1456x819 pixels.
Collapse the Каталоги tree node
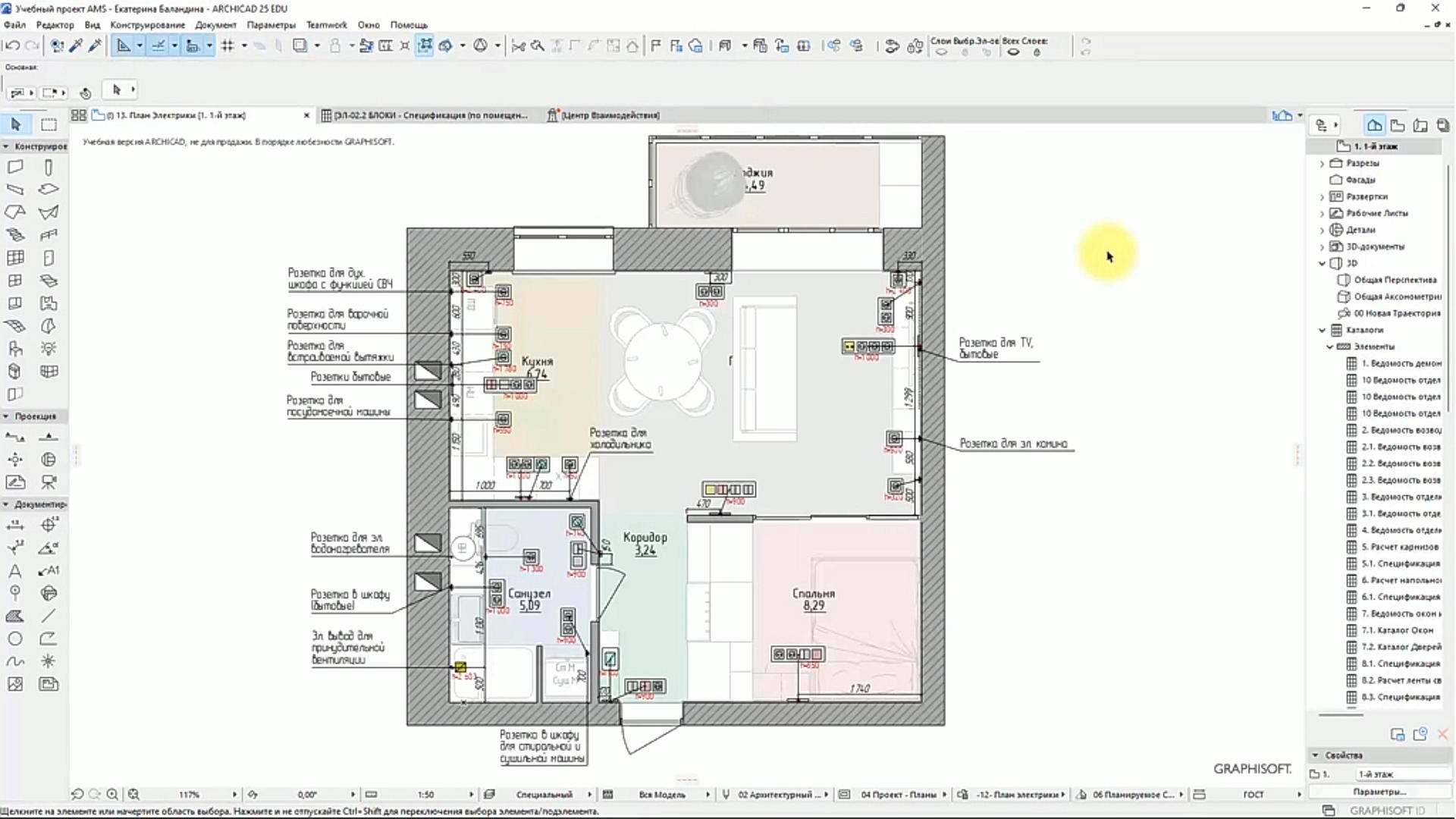click(x=1323, y=330)
